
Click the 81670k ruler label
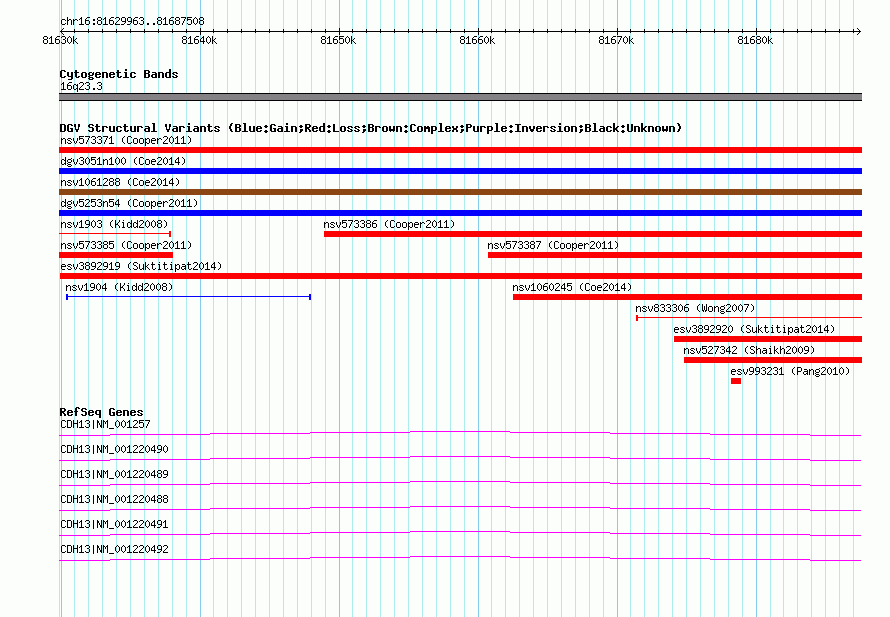pyautogui.click(x=616, y=40)
